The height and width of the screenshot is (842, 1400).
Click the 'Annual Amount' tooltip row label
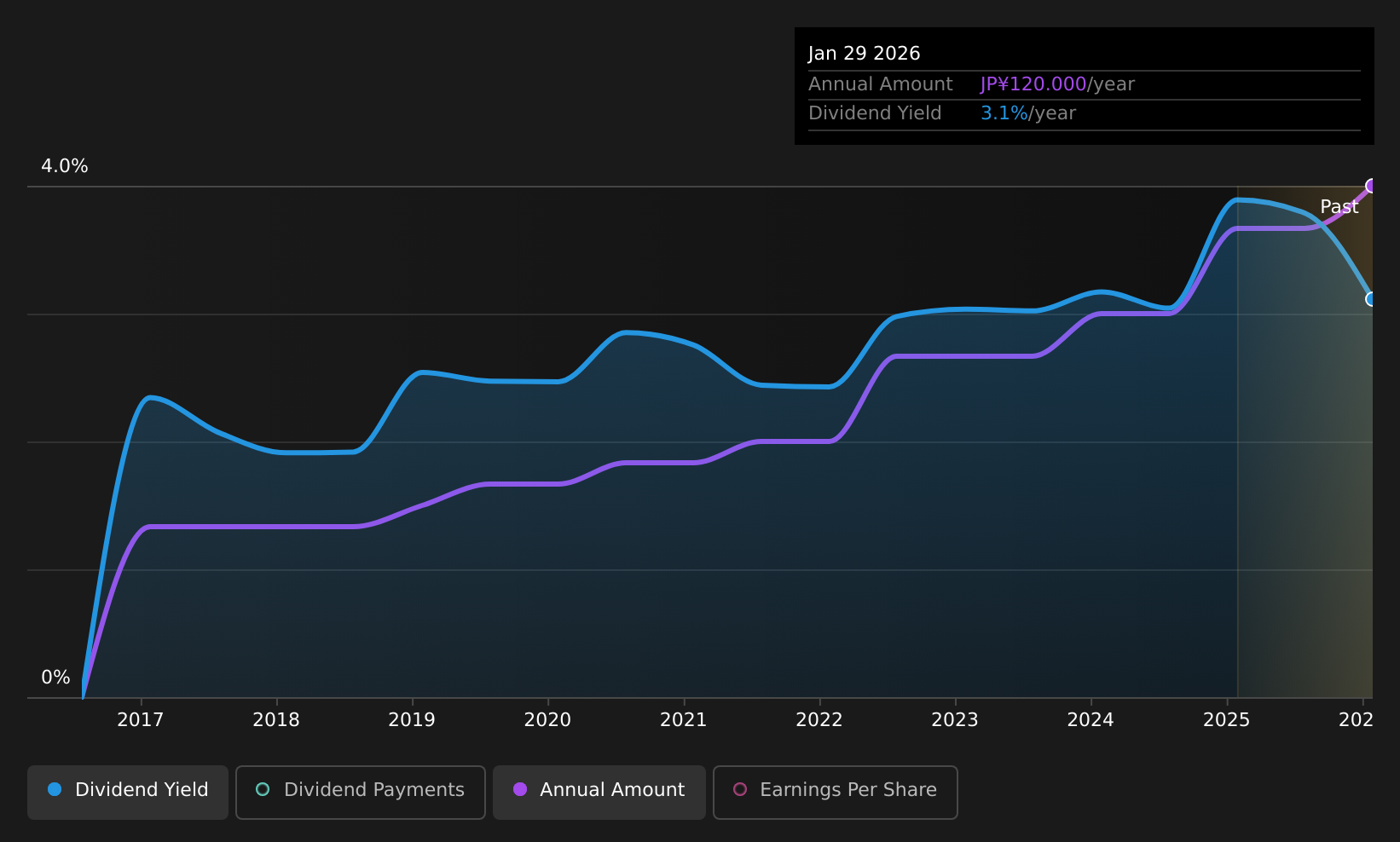click(881, 84)
